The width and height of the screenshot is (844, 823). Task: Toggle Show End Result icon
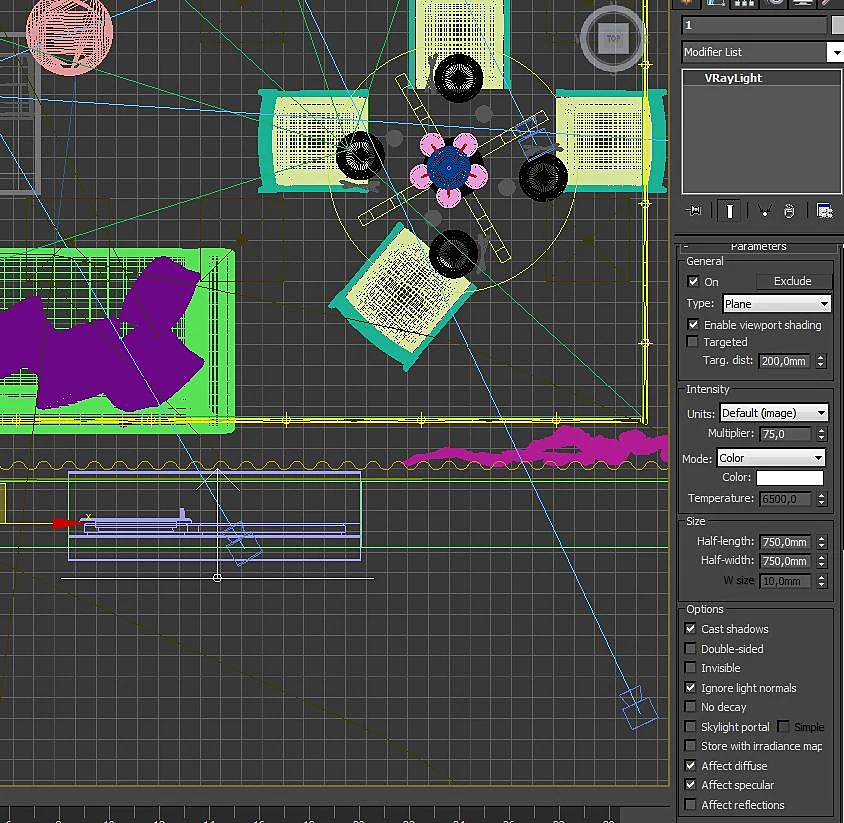(729, 210)
